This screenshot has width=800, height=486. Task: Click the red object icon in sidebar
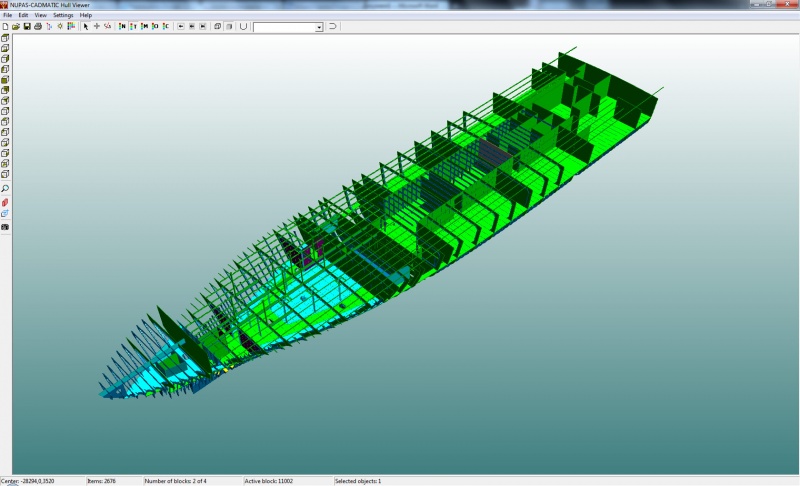[x=5, y=202]
